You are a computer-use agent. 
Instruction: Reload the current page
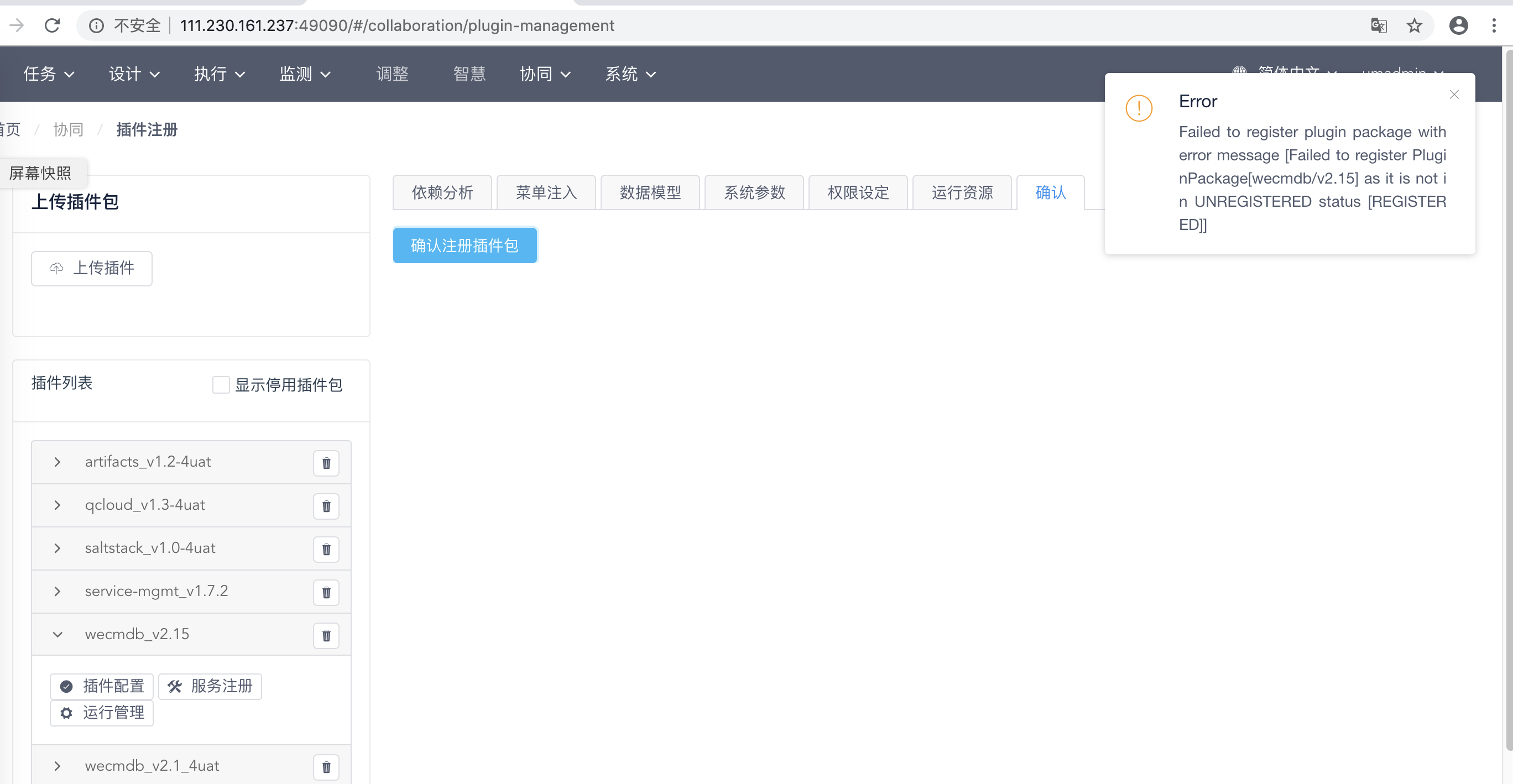tap(53, 25)
